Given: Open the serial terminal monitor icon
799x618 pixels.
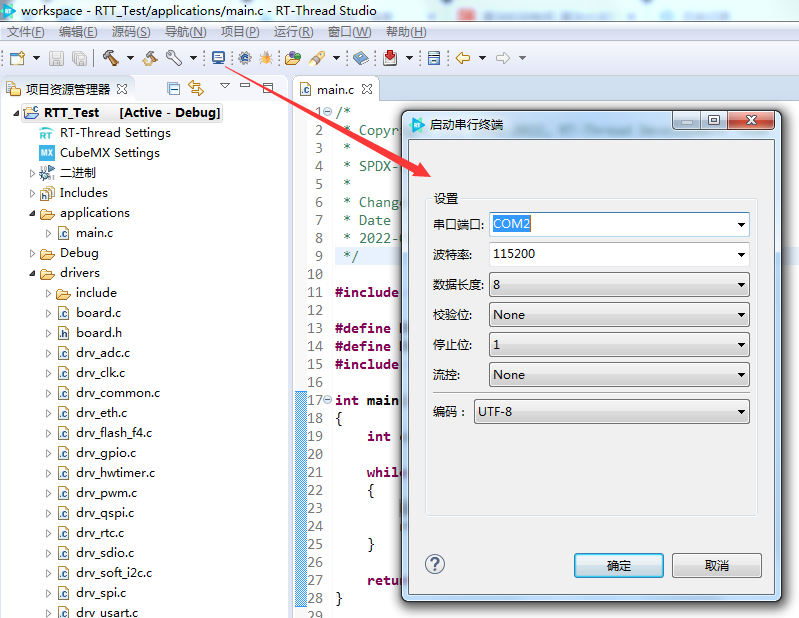Looking at the screenshot, I should pos(218,58).
